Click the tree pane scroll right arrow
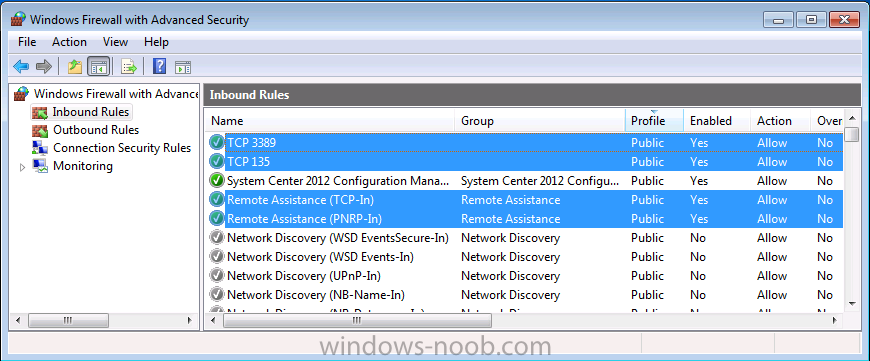This screenshot has height=361, width=870. tap(189, 321)
